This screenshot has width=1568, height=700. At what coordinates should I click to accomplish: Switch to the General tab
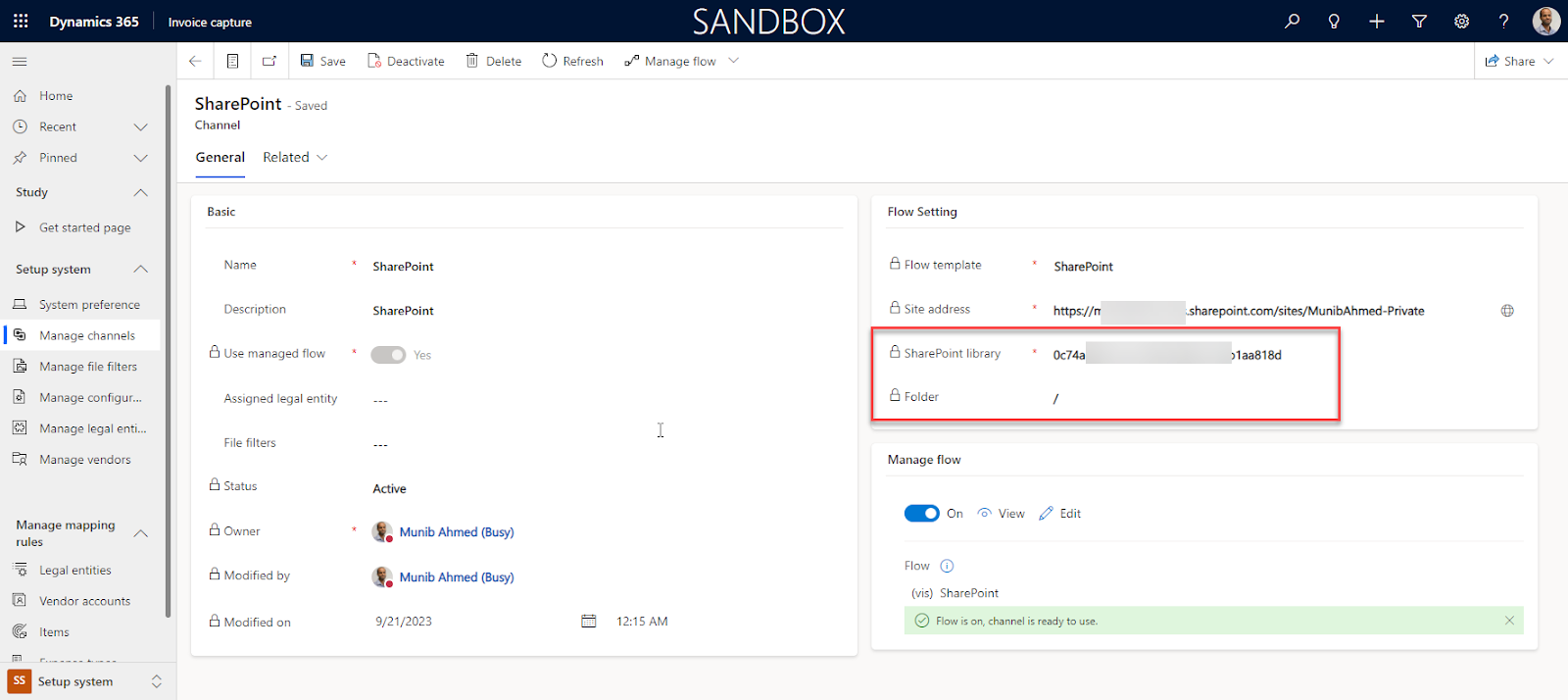[220, 158]
